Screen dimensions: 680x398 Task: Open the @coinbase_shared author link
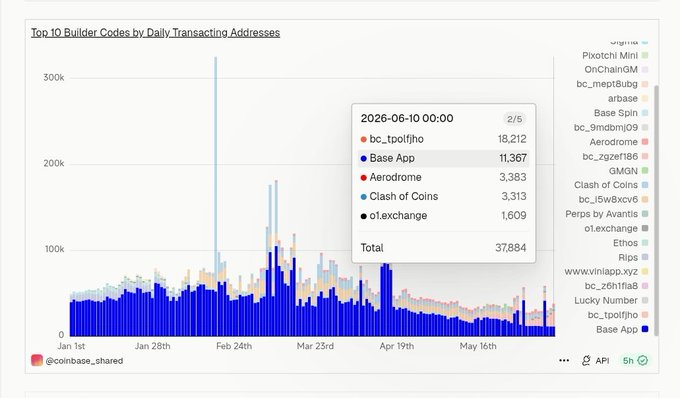coord(84,361)
